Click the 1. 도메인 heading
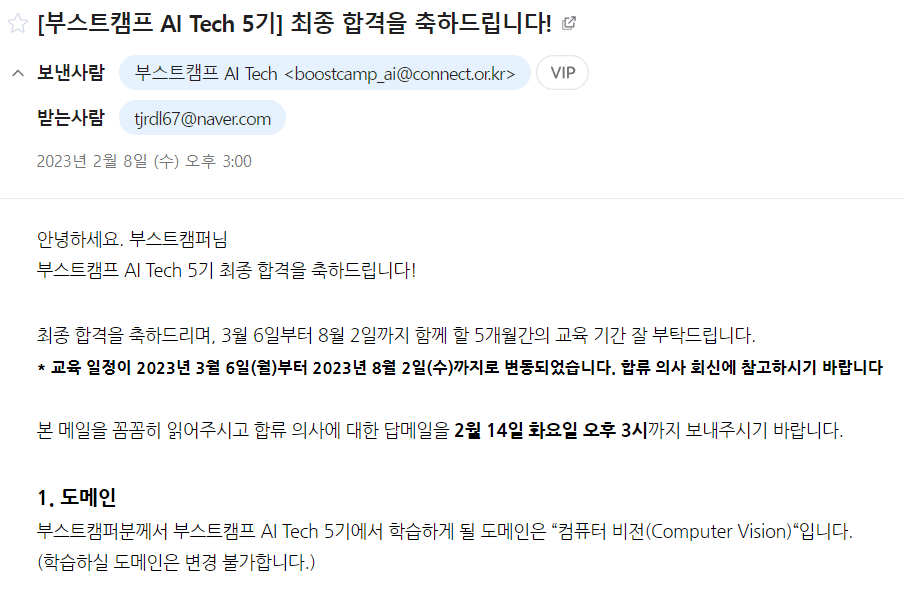 77,497
